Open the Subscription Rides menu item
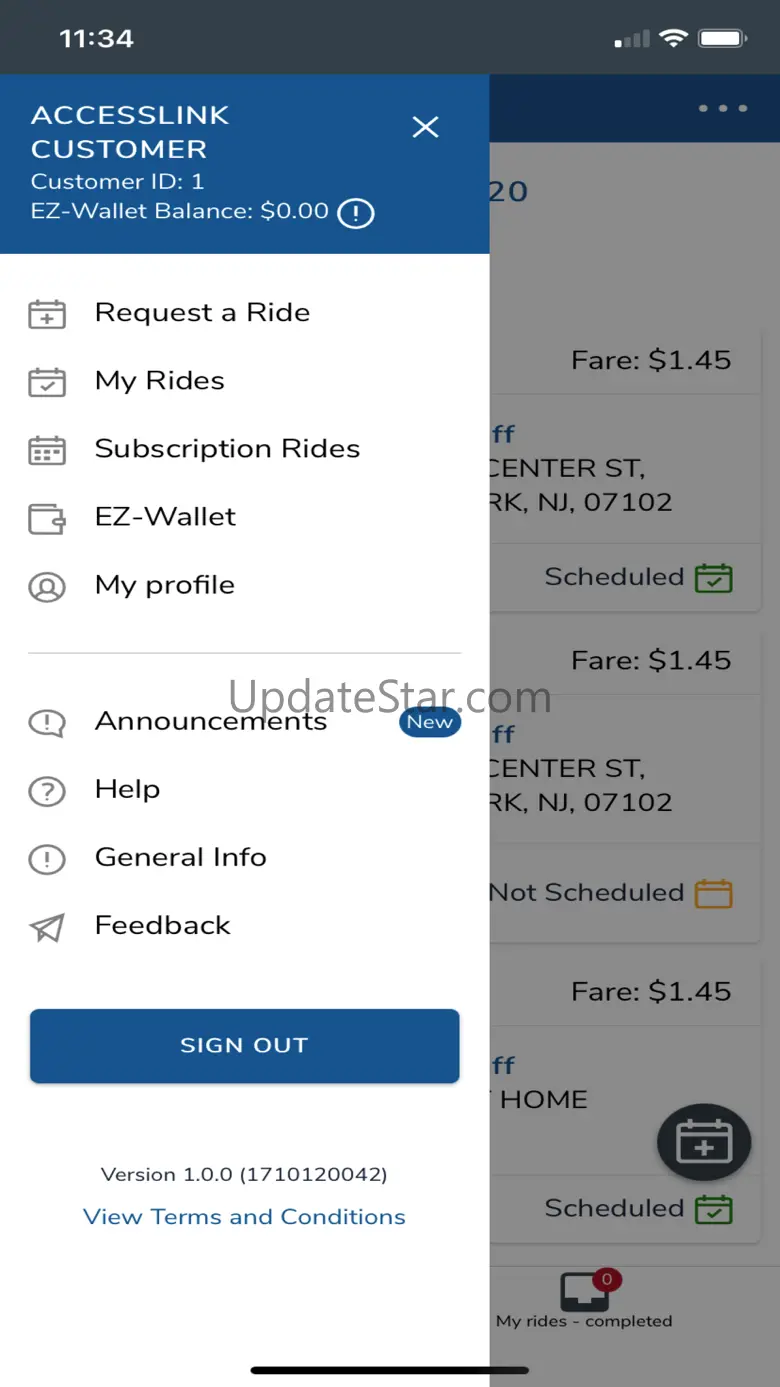This screenshot has width=780, height=1387. tap(227, 449)
